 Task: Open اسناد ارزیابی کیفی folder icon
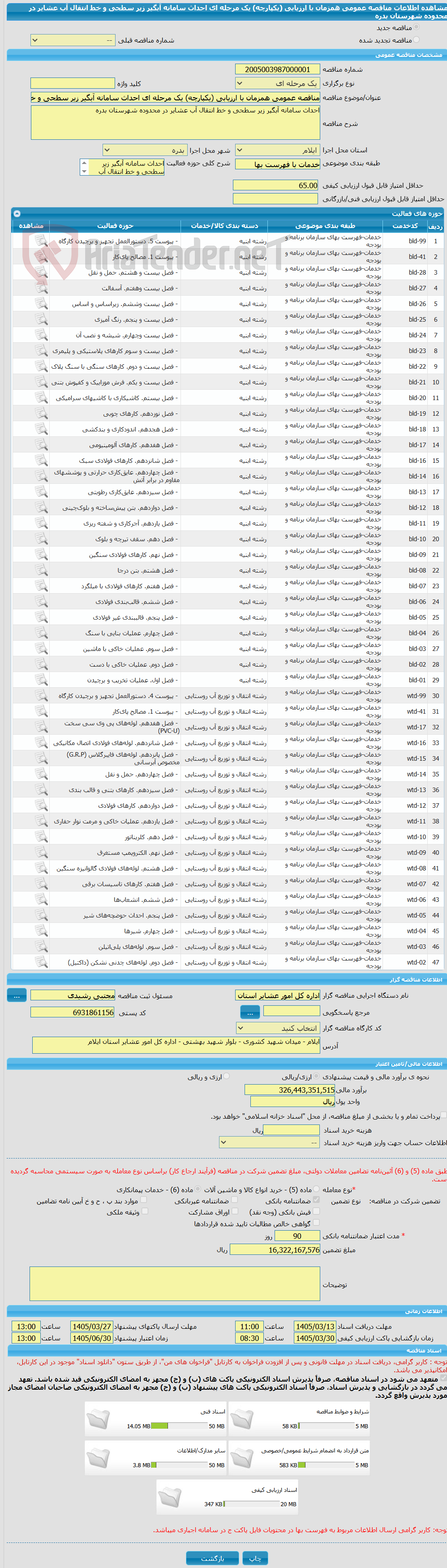click(170, 1497)
